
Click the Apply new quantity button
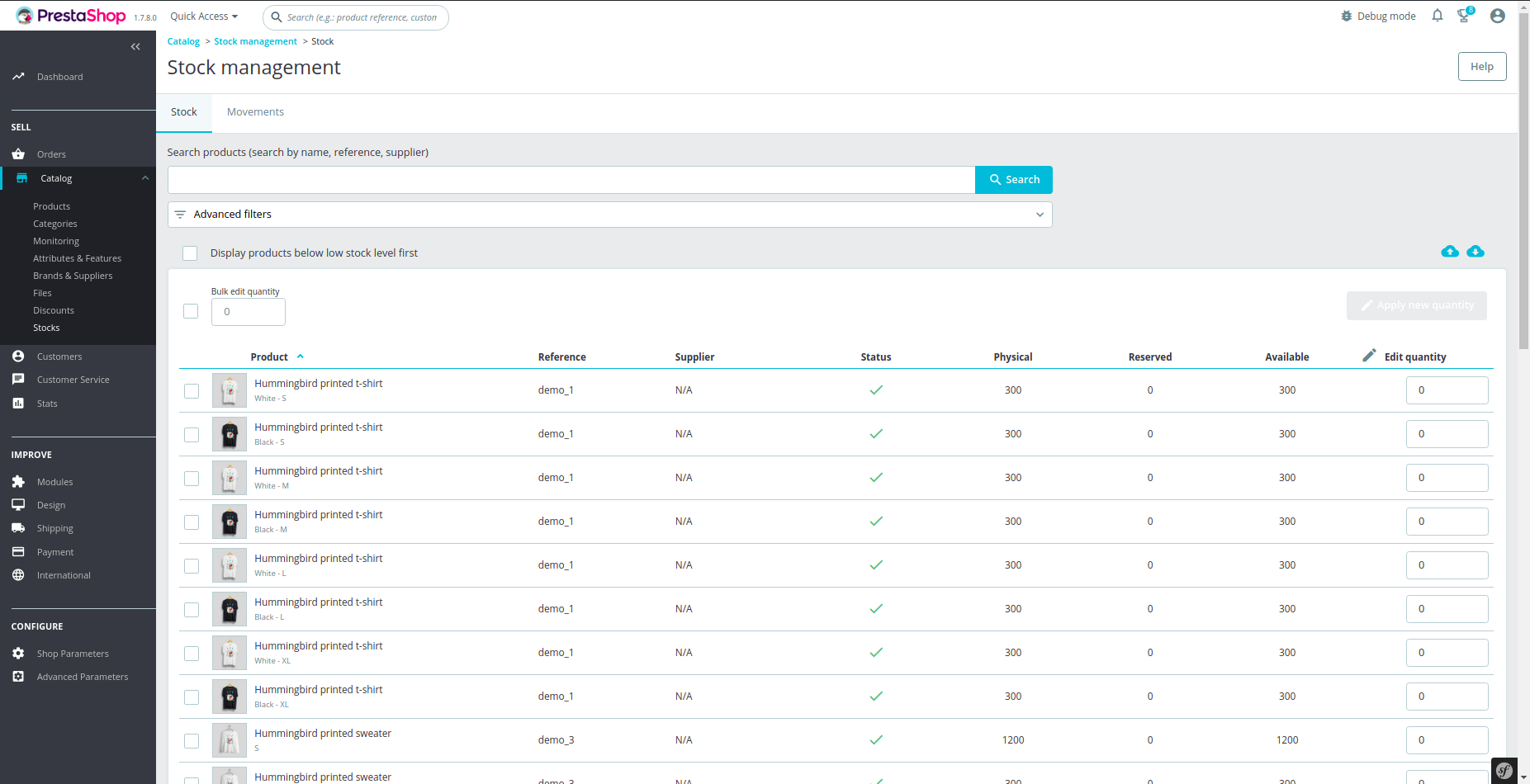1416,305
